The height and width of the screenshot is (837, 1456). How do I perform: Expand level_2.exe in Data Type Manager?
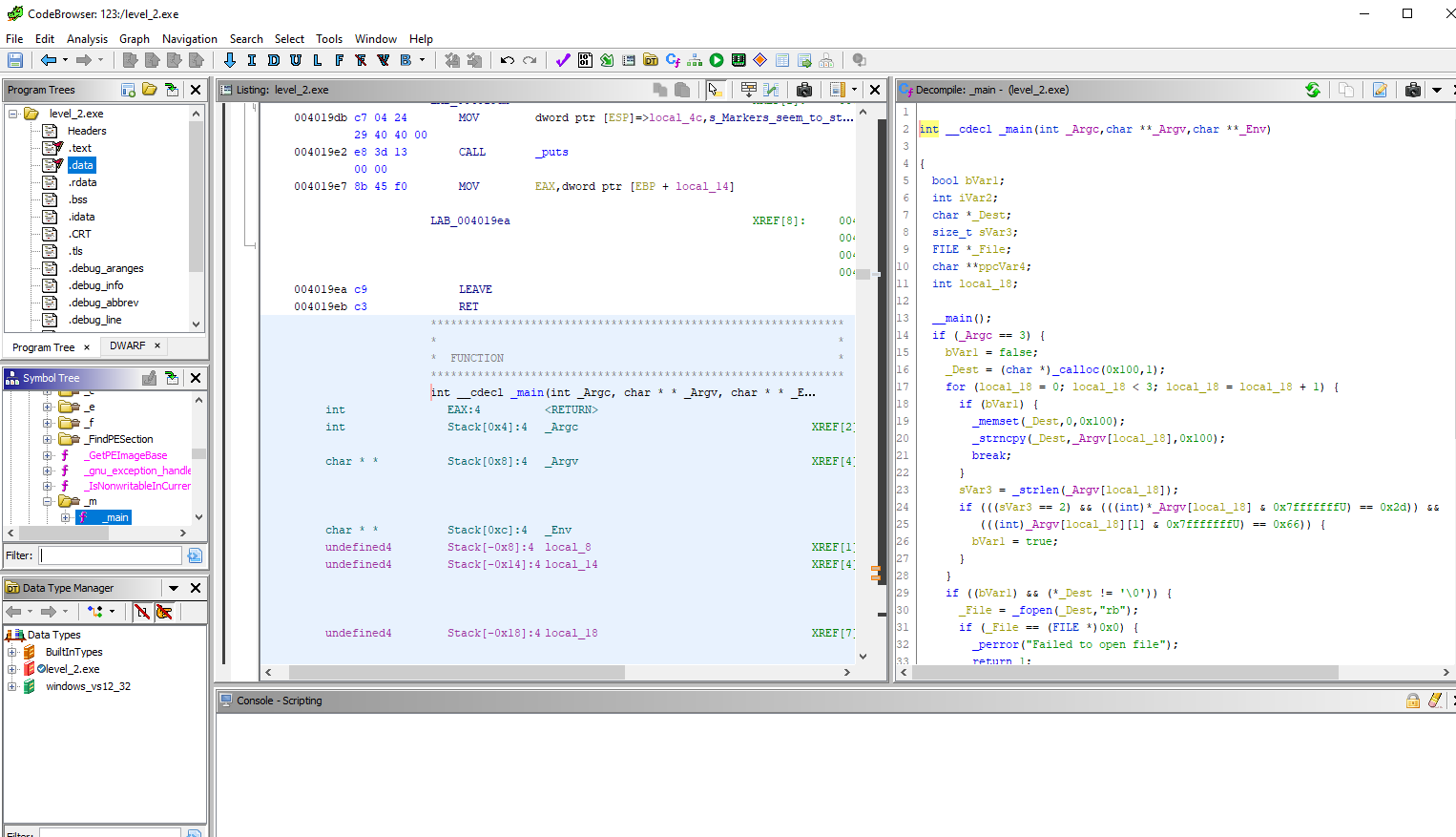point(12,669)
